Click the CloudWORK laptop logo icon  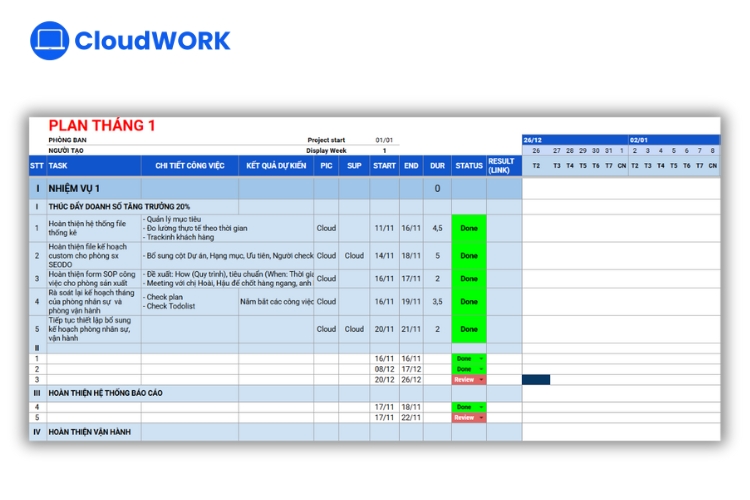coord(49,41)
